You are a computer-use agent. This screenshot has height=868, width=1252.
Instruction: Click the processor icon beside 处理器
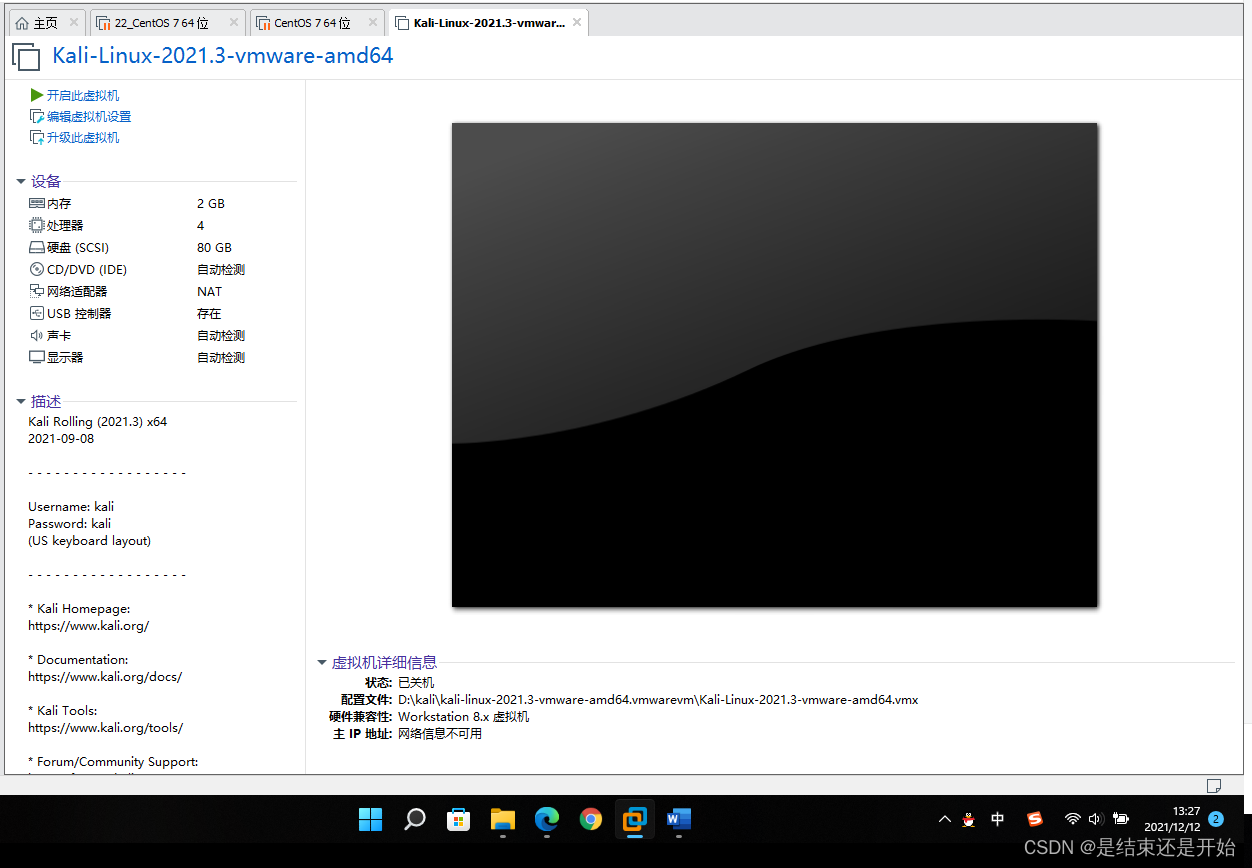point(37,225)
